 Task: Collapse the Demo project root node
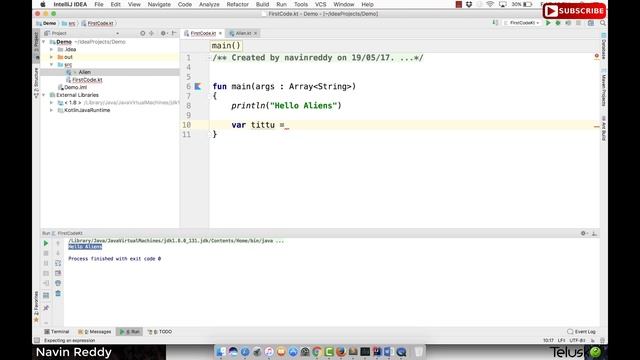point(44,42)
